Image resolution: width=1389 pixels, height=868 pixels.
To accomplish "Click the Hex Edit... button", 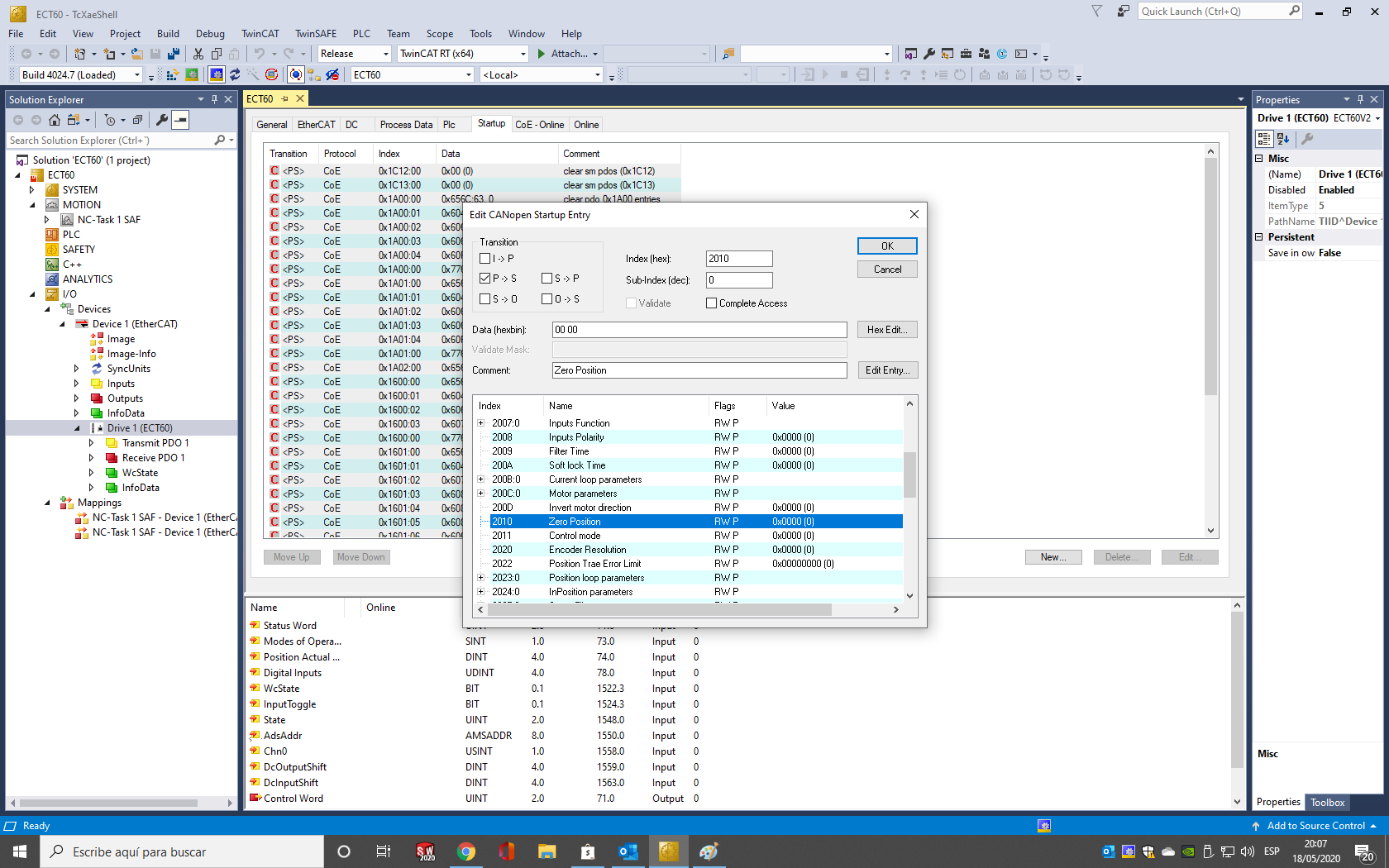I will 887,330.
